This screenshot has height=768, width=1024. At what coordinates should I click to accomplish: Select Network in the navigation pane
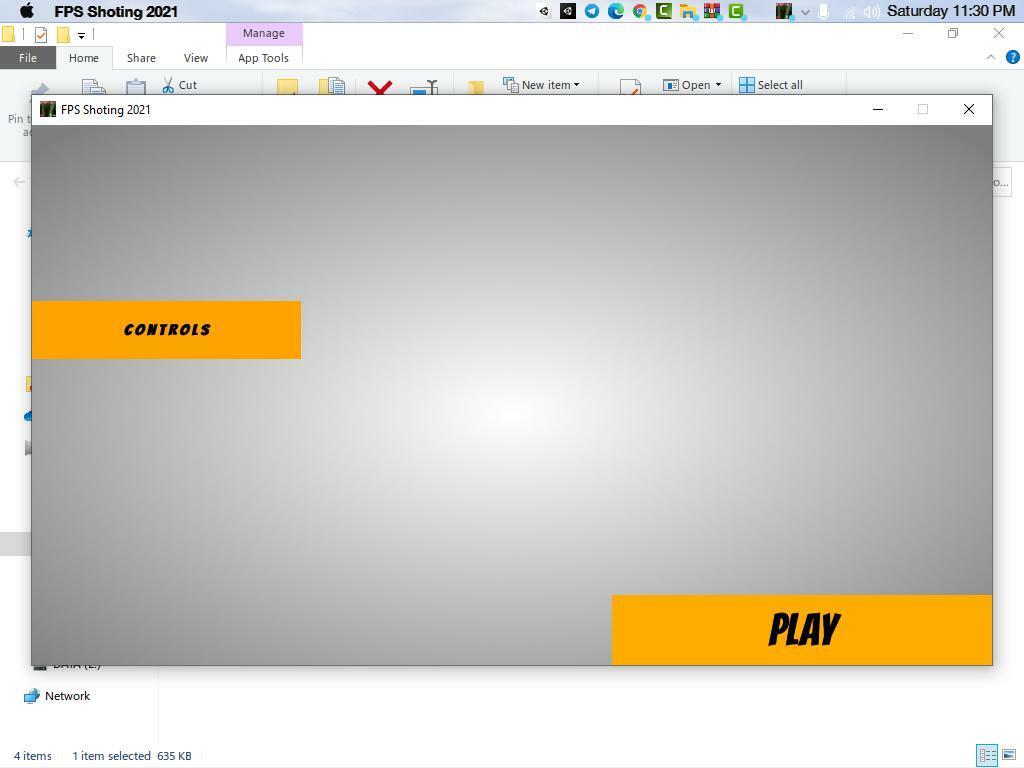[67, 696]
